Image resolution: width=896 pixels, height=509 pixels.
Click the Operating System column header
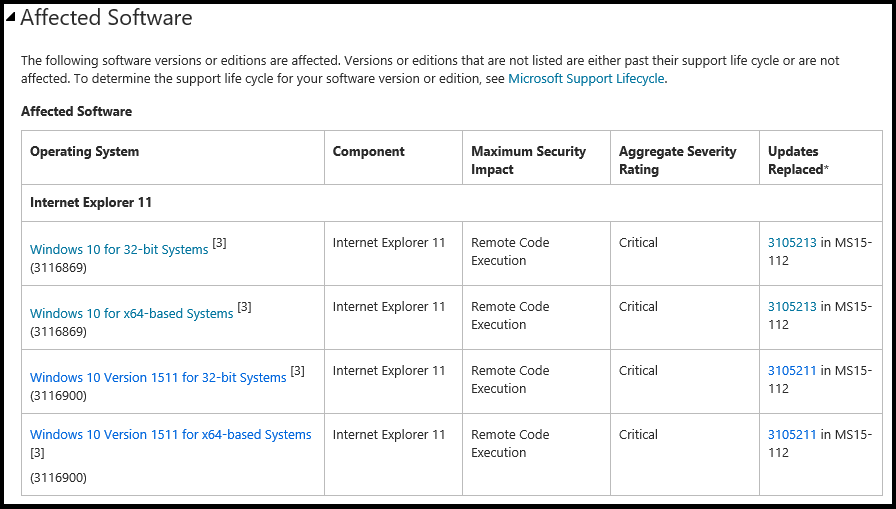coord(85,152)
